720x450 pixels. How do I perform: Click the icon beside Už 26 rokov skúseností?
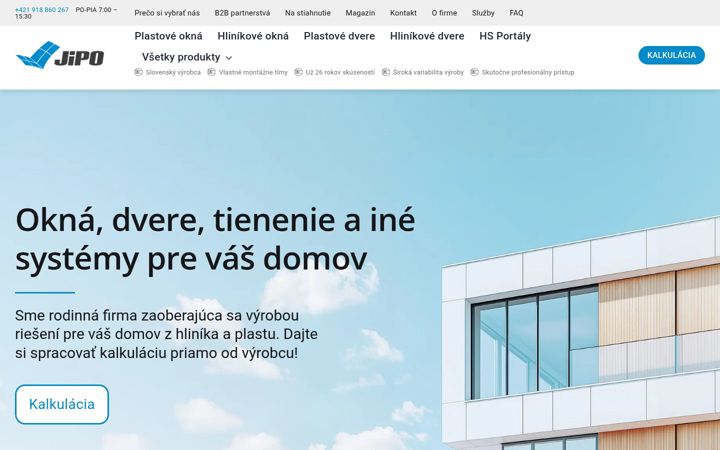point(298,72)
